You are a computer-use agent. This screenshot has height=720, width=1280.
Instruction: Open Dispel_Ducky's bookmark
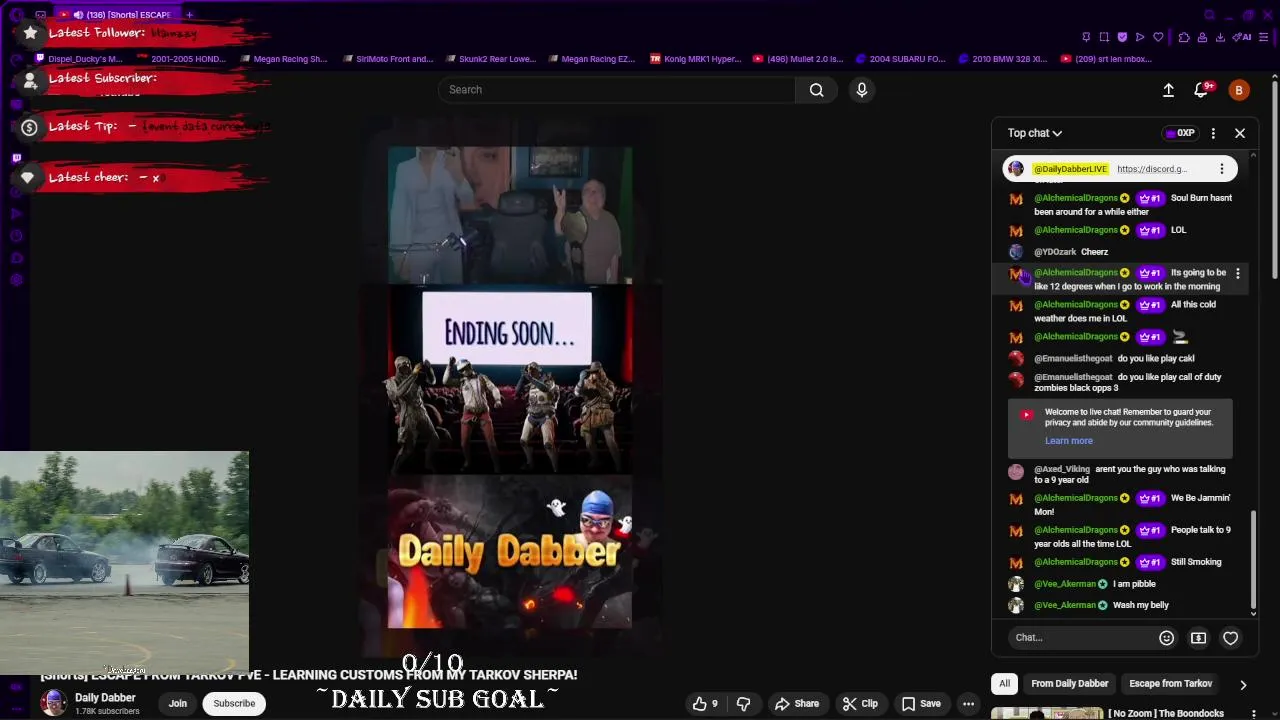(78, 59)
